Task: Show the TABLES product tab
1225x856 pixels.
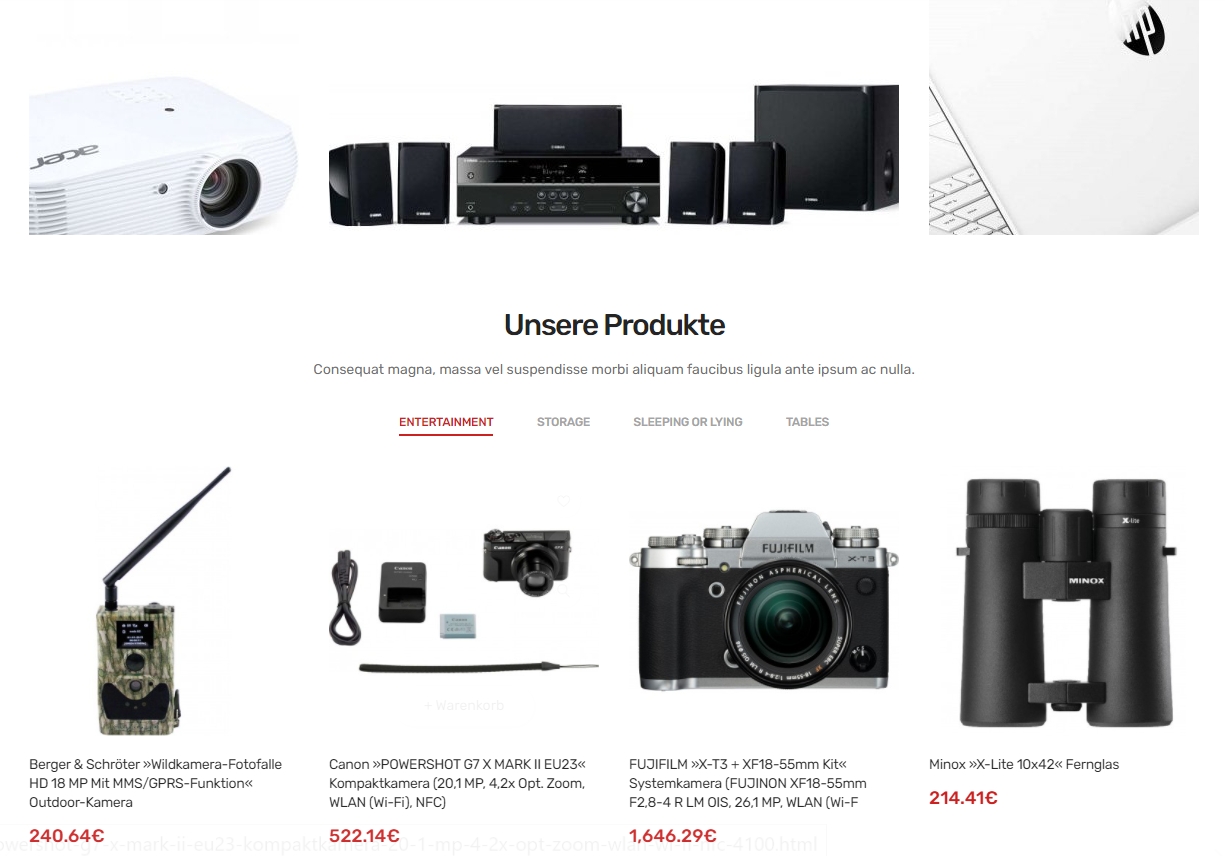Action: coord(807,422)
